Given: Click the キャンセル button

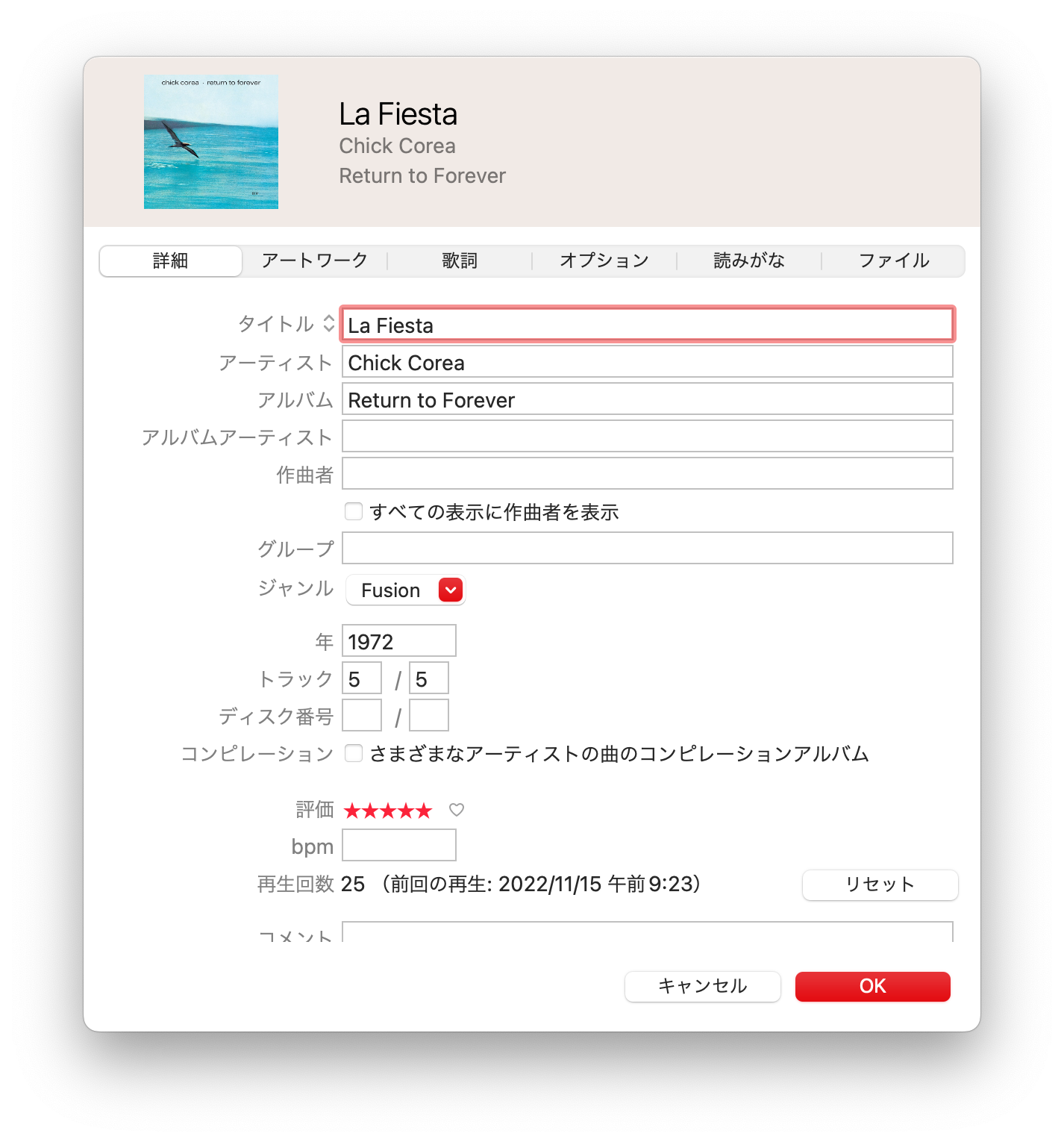Looking at the screenshot, I should (x=703, y=986).
